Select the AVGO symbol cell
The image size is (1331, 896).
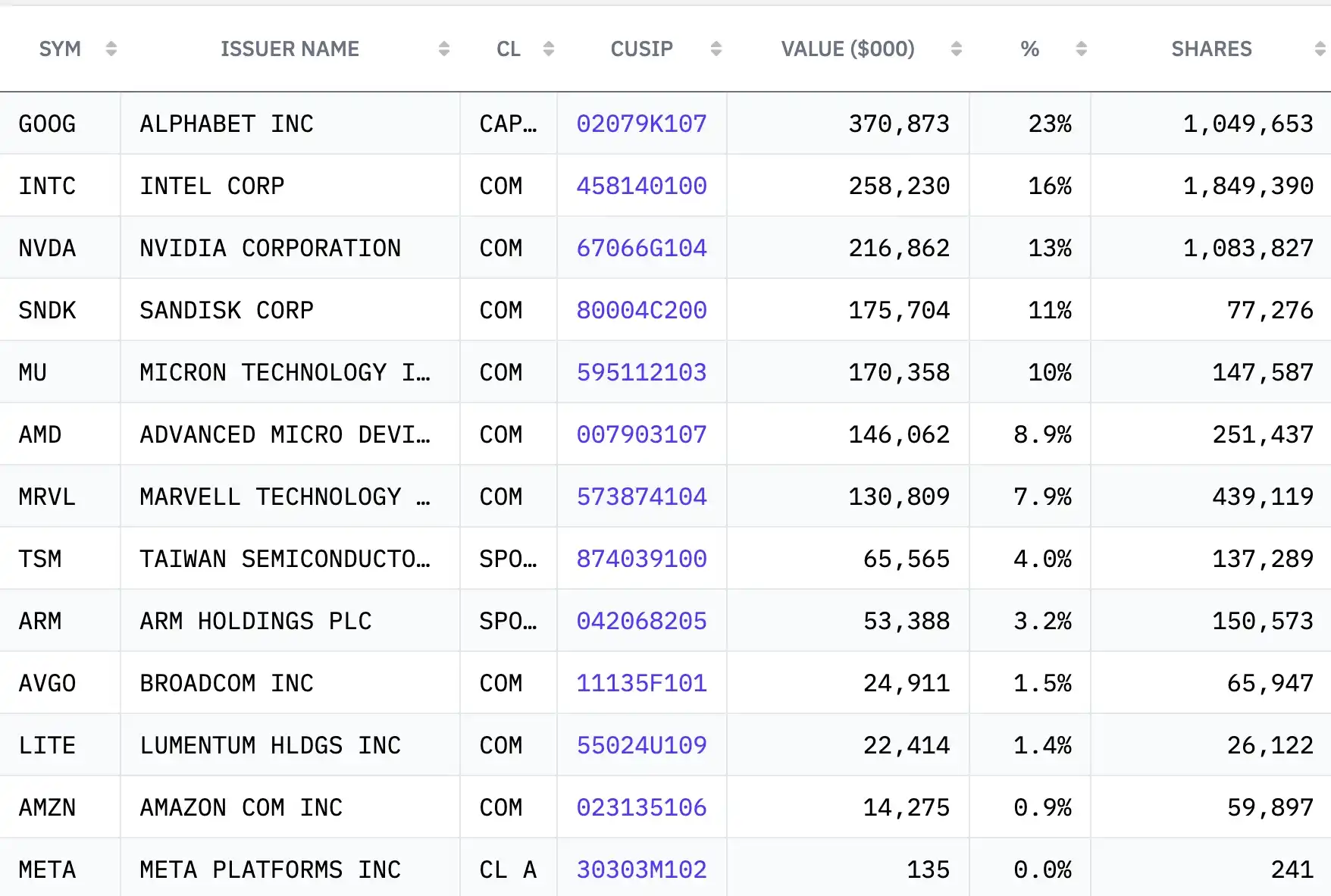coord(60,683)
